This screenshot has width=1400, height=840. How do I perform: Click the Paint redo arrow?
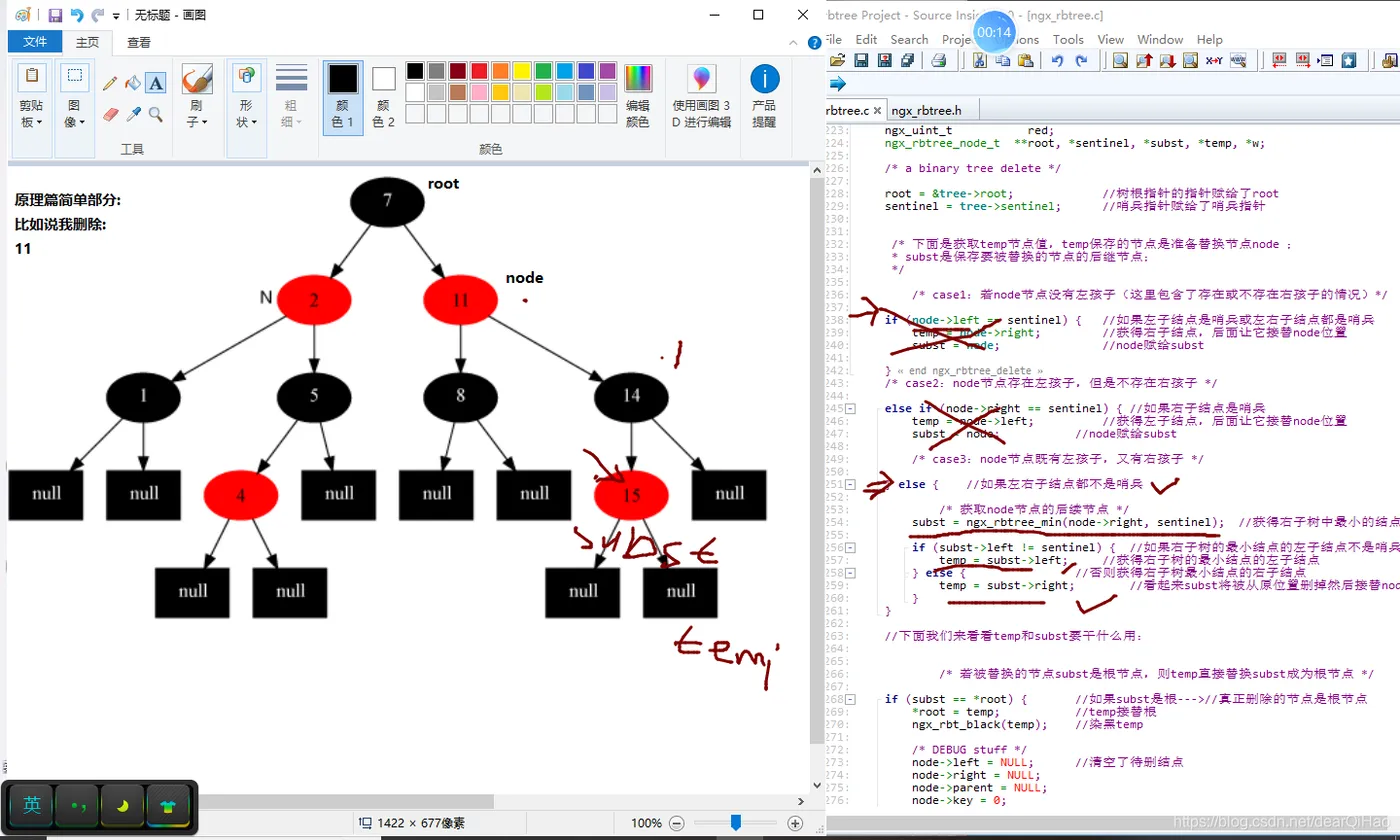tap(97, 15)
